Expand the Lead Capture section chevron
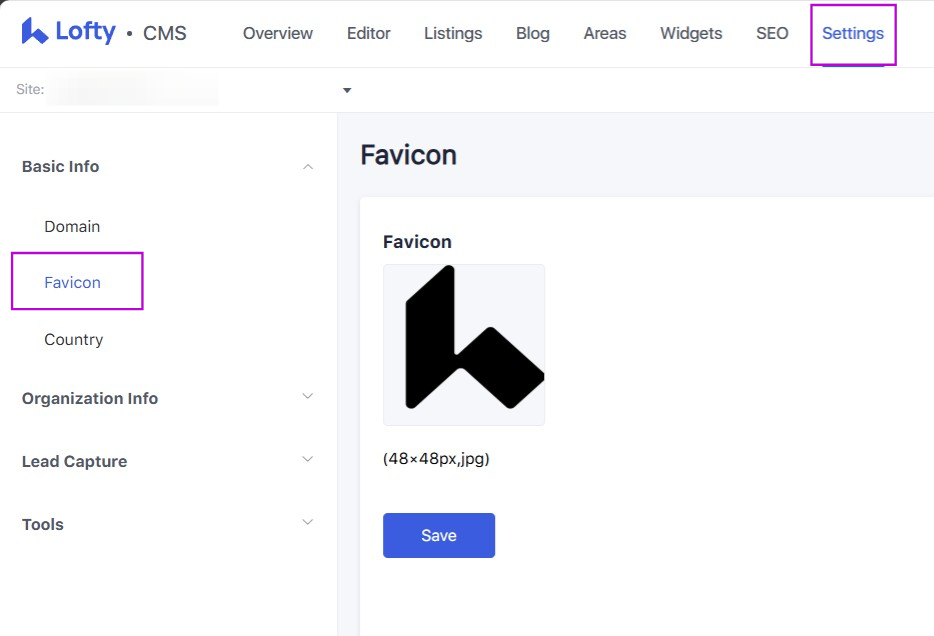The height and width of the screenshot is (636, 934). point(308,460)
